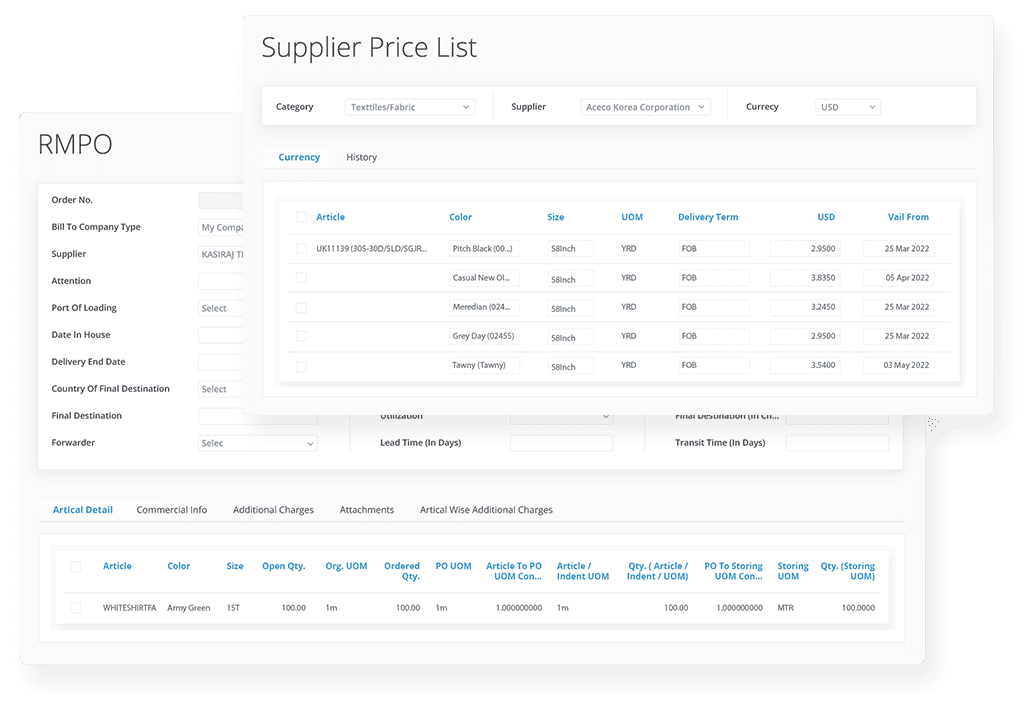The image size is (1030, 716).
Task: Click FOB delivery term in Tawny row
Action: coord(714,365)
